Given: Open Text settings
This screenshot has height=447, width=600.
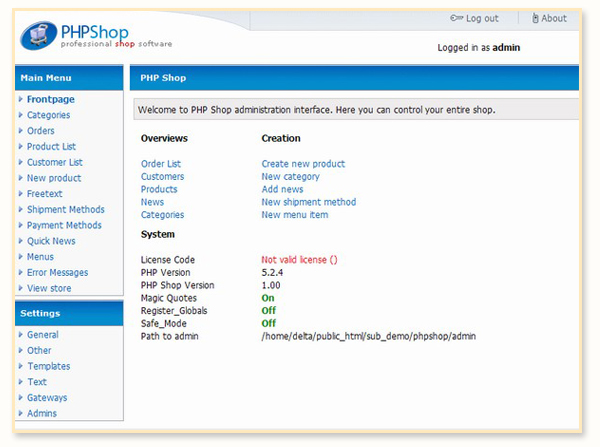Looking at the screenshot, I should click(x=37, y=382).
